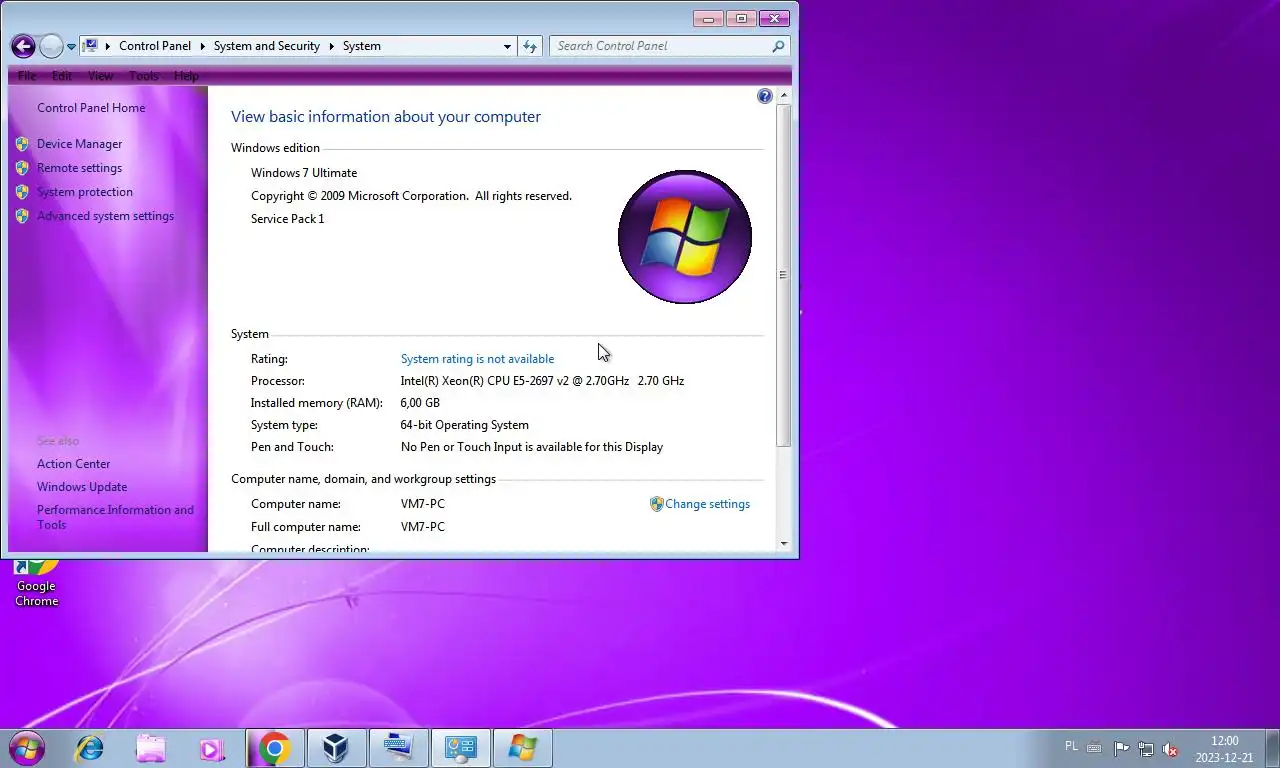Switch to VirtualBox in taskbar
The image size is (1280, 768).
click(337, 748)
